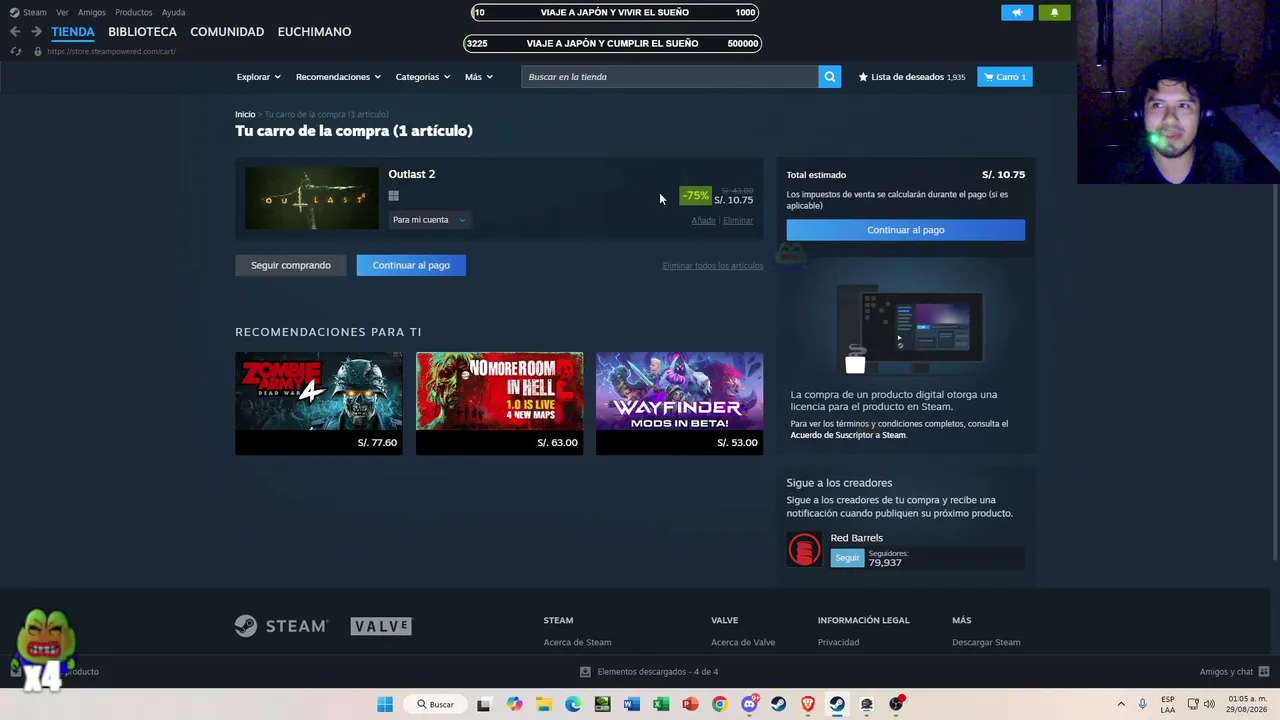Open the Steam menu
This screenshot has width=1280, height=720.
tap(28, 12)
